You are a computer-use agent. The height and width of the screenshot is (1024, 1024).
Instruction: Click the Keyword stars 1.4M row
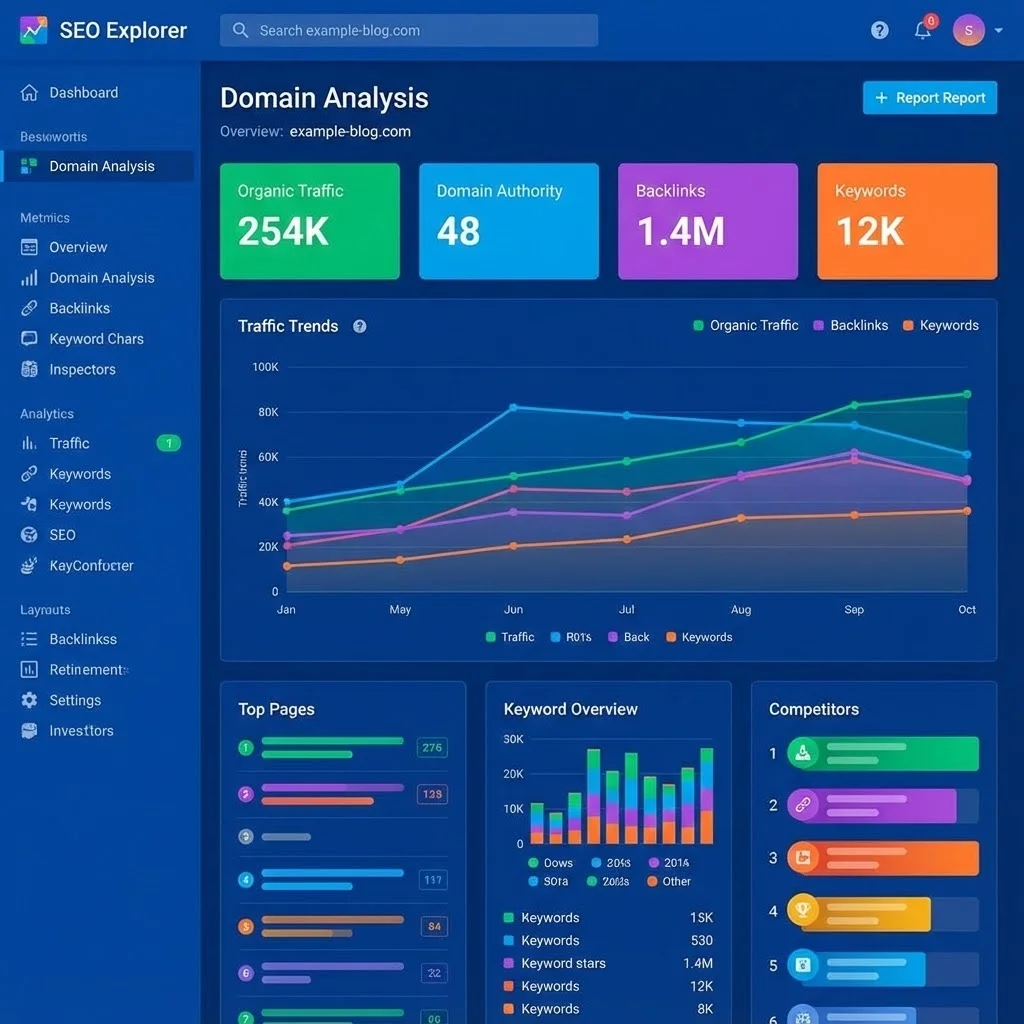click(x=608, y=963)
